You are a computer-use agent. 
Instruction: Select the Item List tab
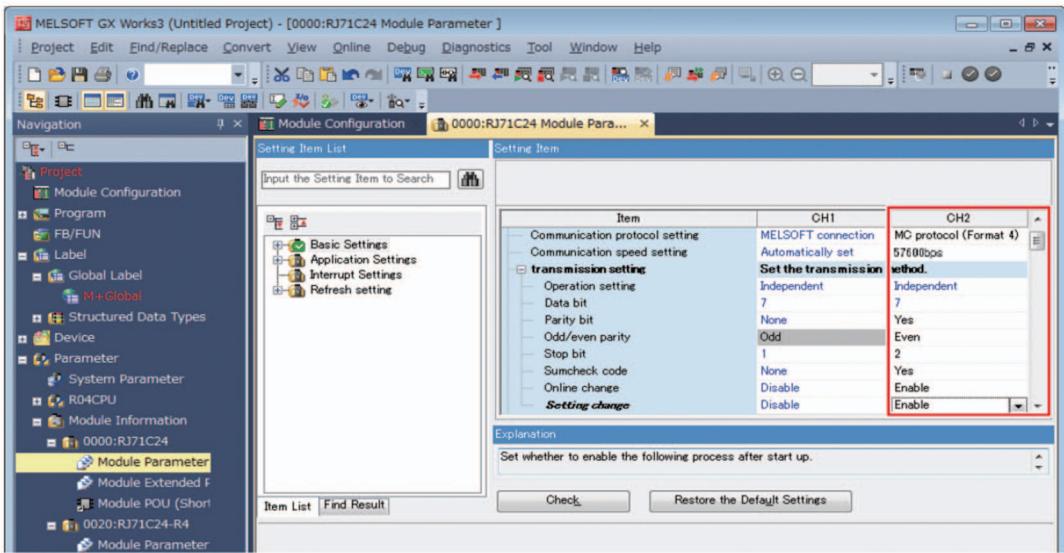(287, 506)
